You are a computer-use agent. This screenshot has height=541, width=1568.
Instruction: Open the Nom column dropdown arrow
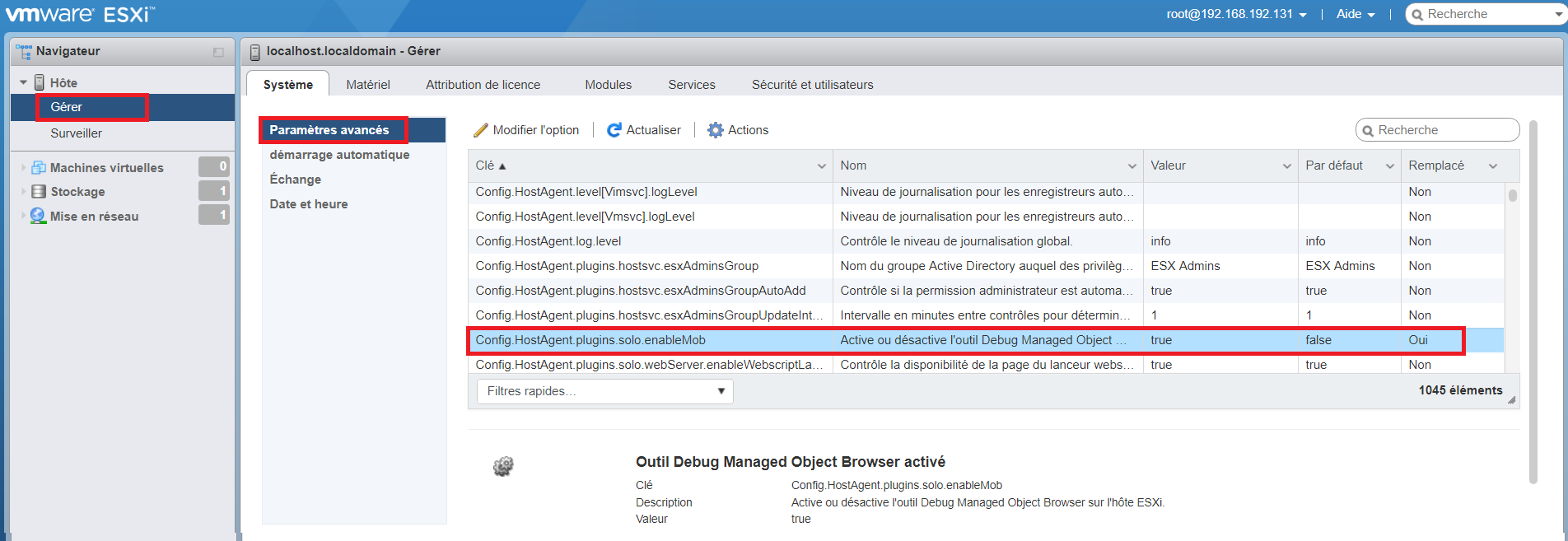(1132, 166)
